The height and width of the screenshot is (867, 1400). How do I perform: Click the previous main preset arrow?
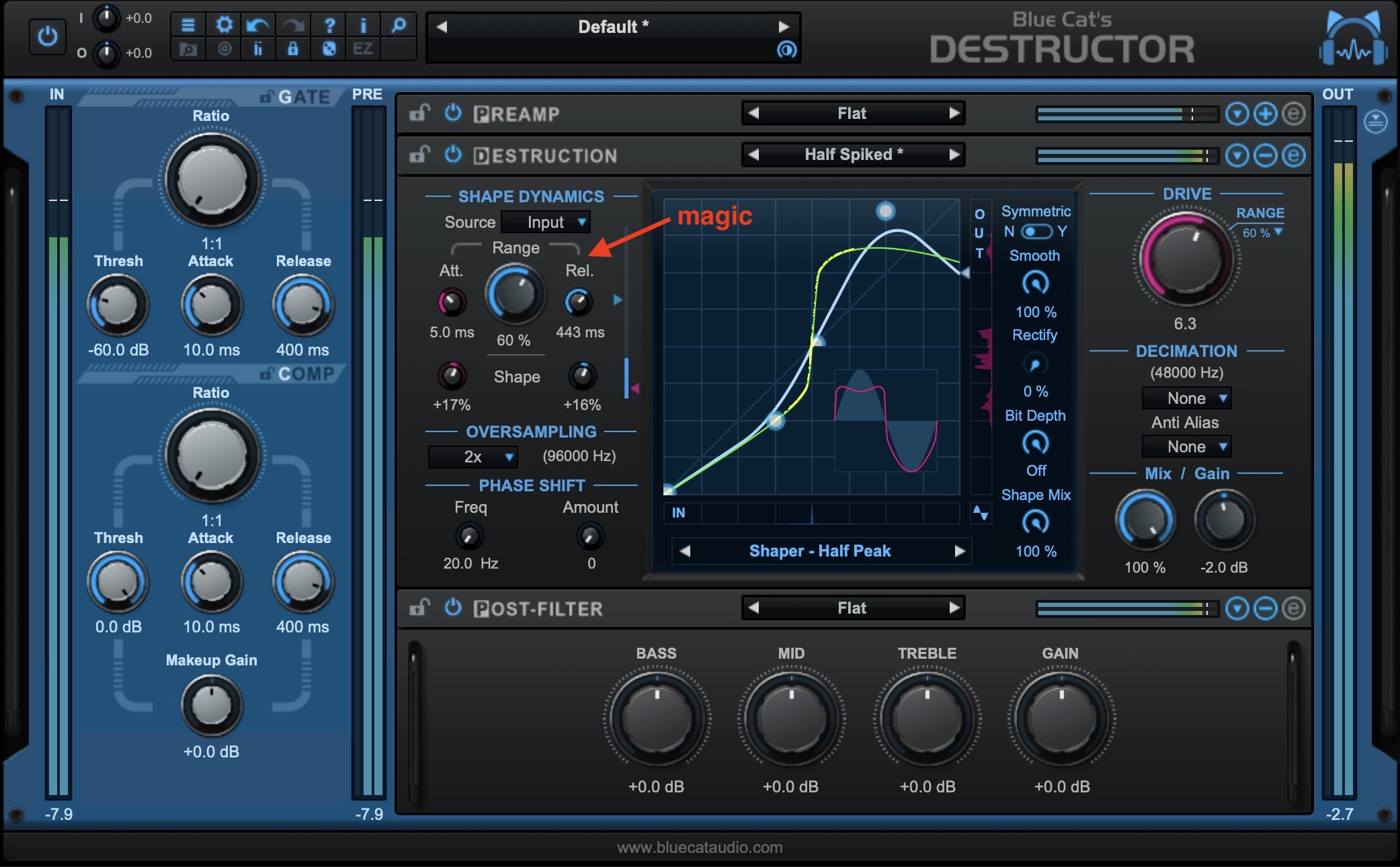[x=442, y=27]
